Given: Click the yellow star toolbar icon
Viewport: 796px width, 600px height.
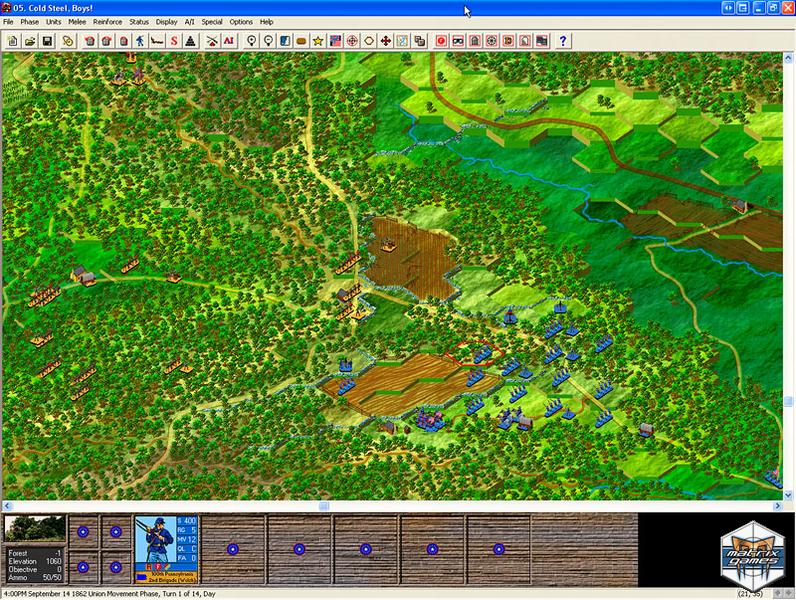Looking at the screenshot, I should (x=318, y=41).
